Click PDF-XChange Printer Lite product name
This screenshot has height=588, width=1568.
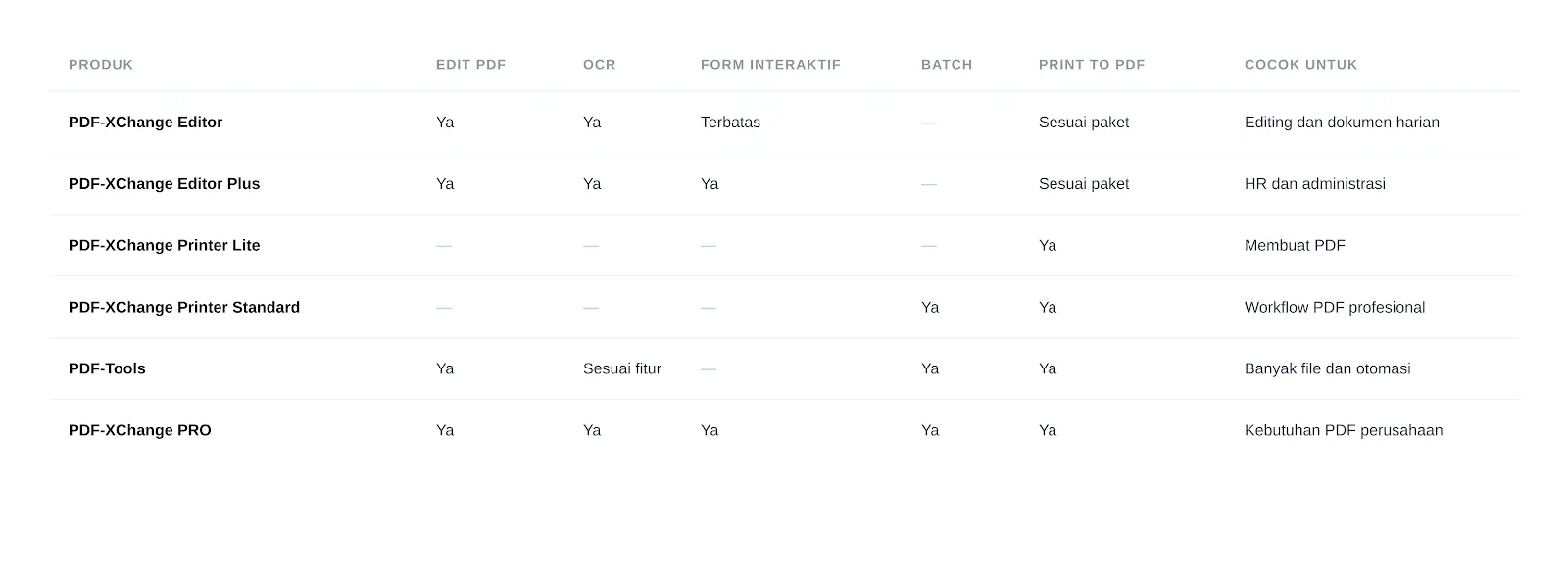pyautogui.click(x=165, y=246)
